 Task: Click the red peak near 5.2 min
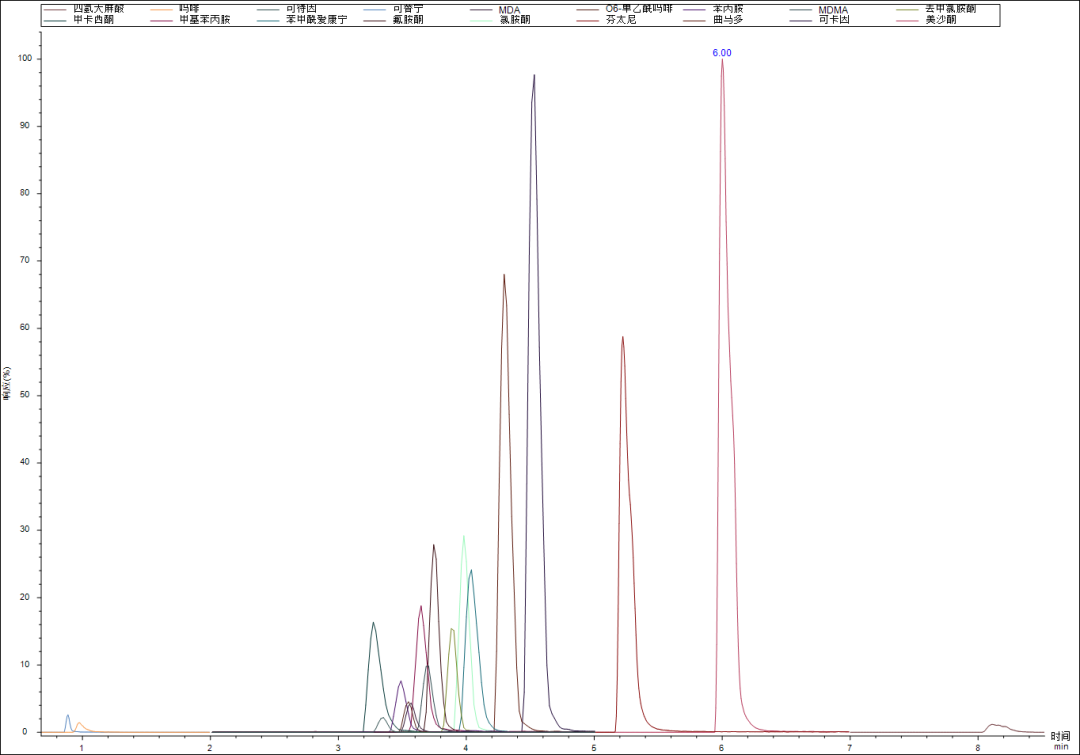pyautogui.click(x=623, y=338)
